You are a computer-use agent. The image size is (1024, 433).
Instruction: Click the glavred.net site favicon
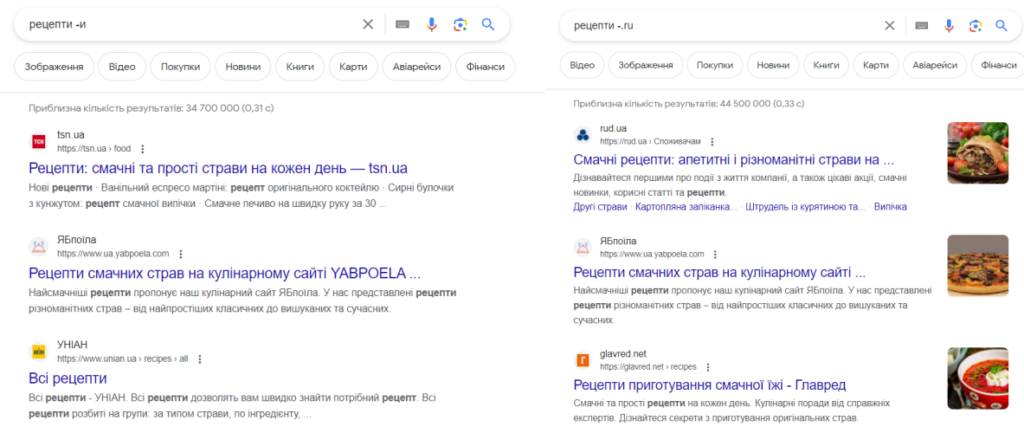(583, 360)
